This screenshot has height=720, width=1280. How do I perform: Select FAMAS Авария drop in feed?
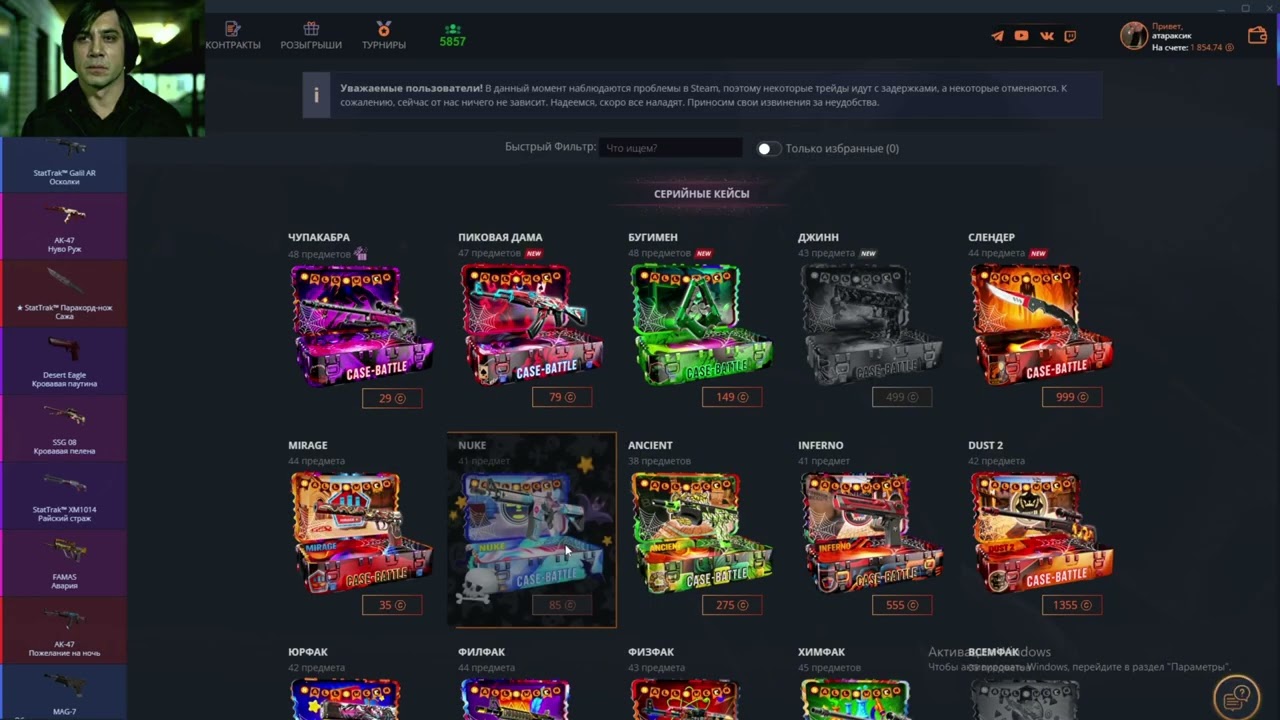[x=64, y=562]
